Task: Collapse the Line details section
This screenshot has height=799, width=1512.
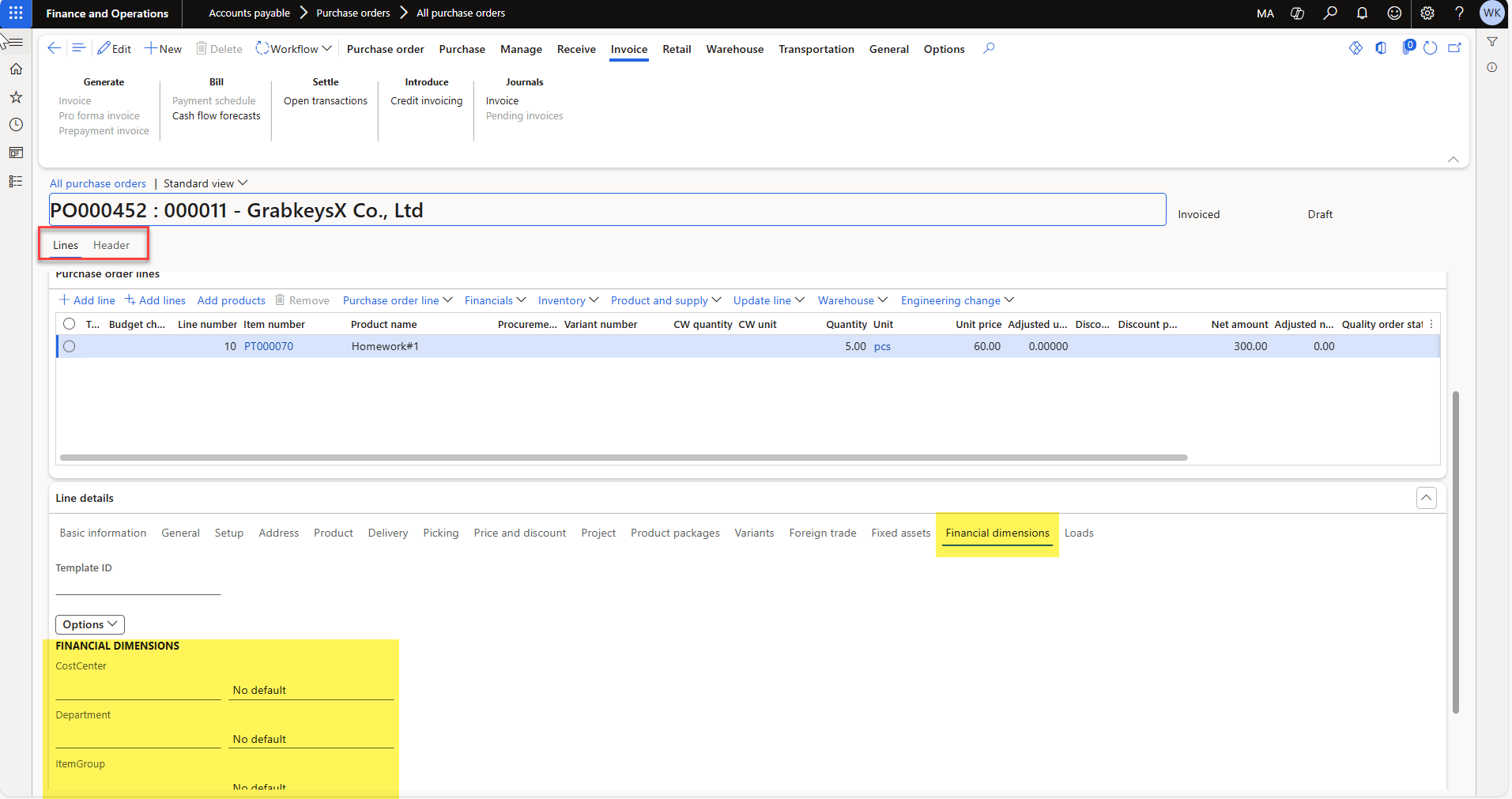Action: [1427, 498]
